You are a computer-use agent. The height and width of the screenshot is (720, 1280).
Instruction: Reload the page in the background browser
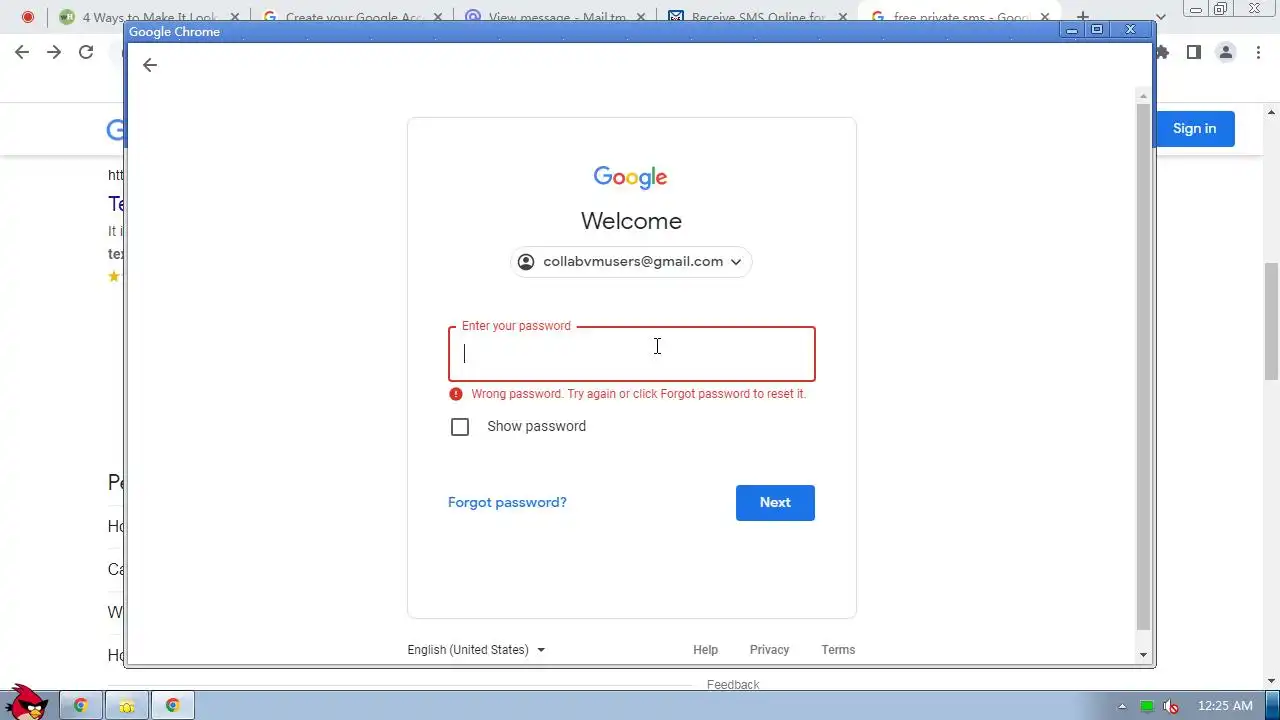click(x=86, y=52)
